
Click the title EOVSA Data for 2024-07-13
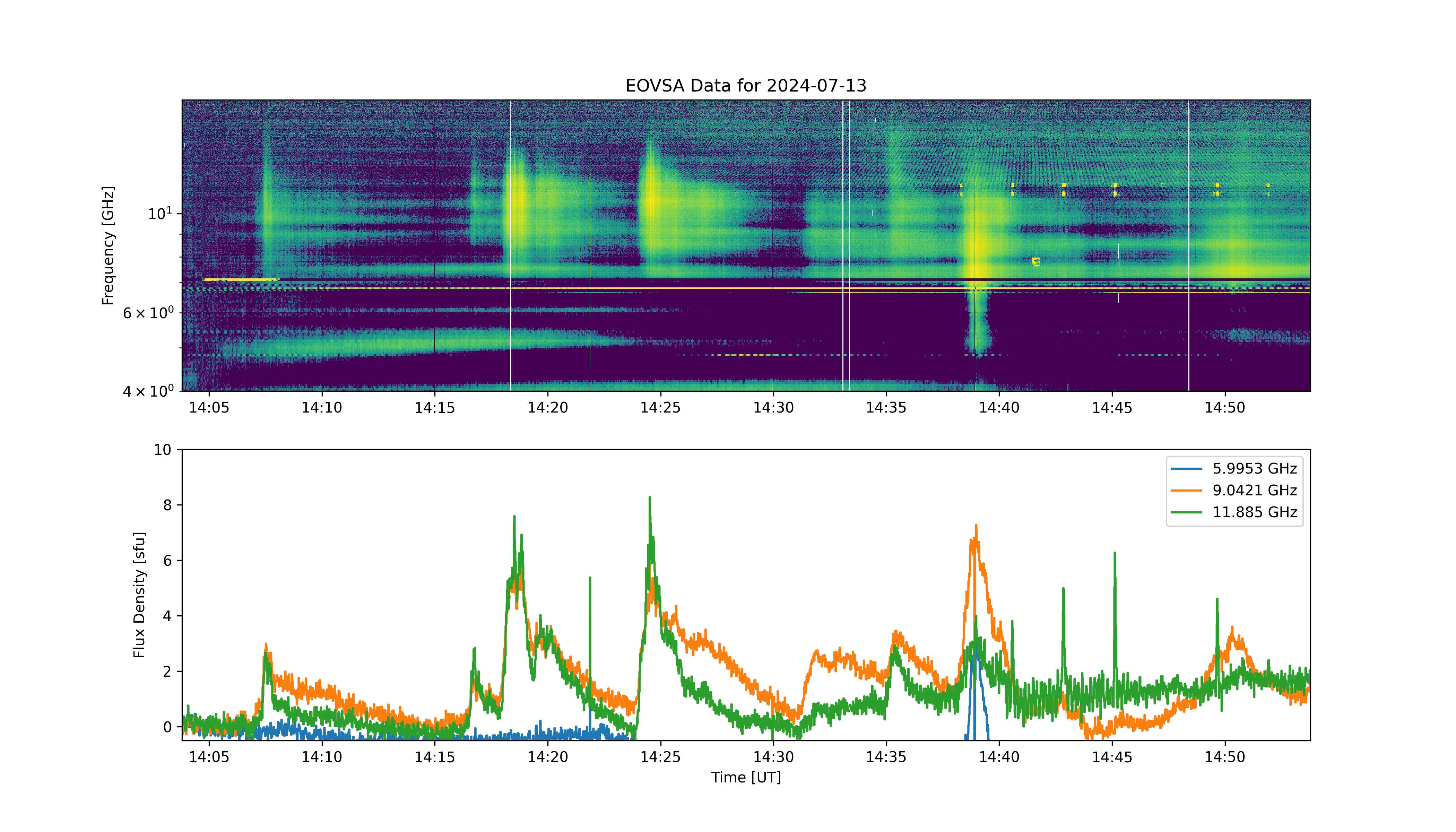[746, 86]
